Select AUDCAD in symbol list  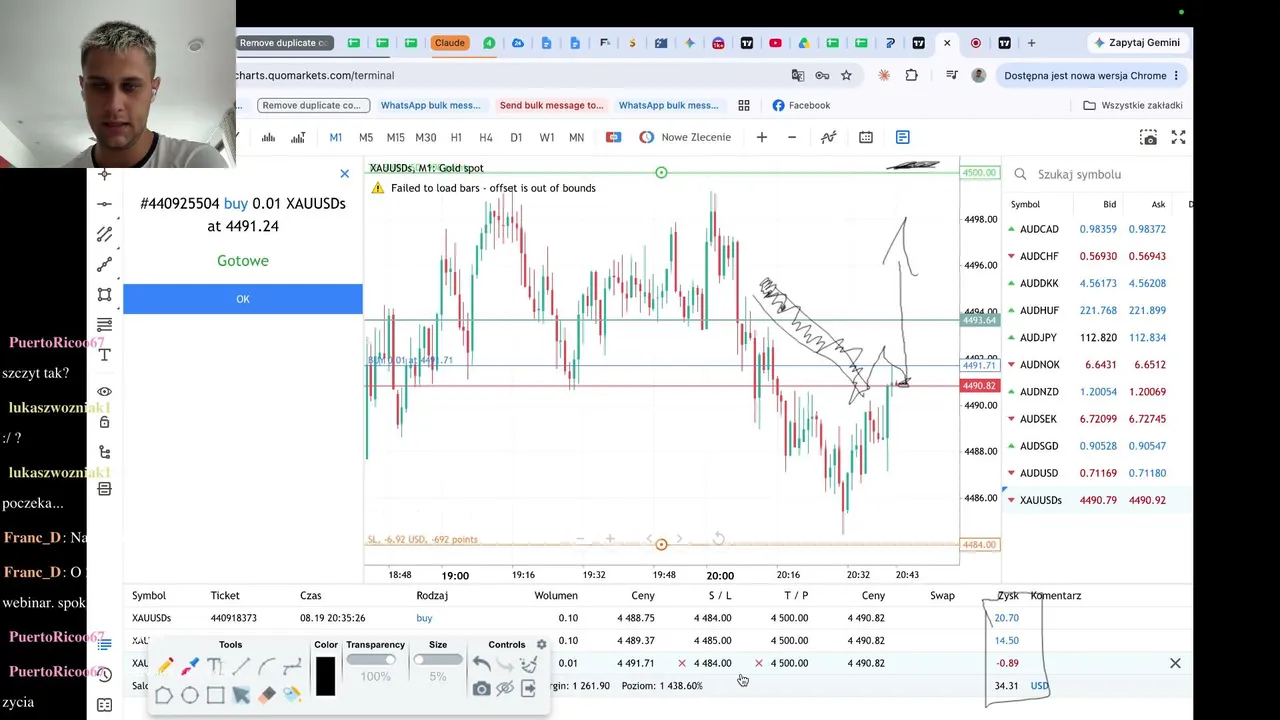tap(1100, 229)
